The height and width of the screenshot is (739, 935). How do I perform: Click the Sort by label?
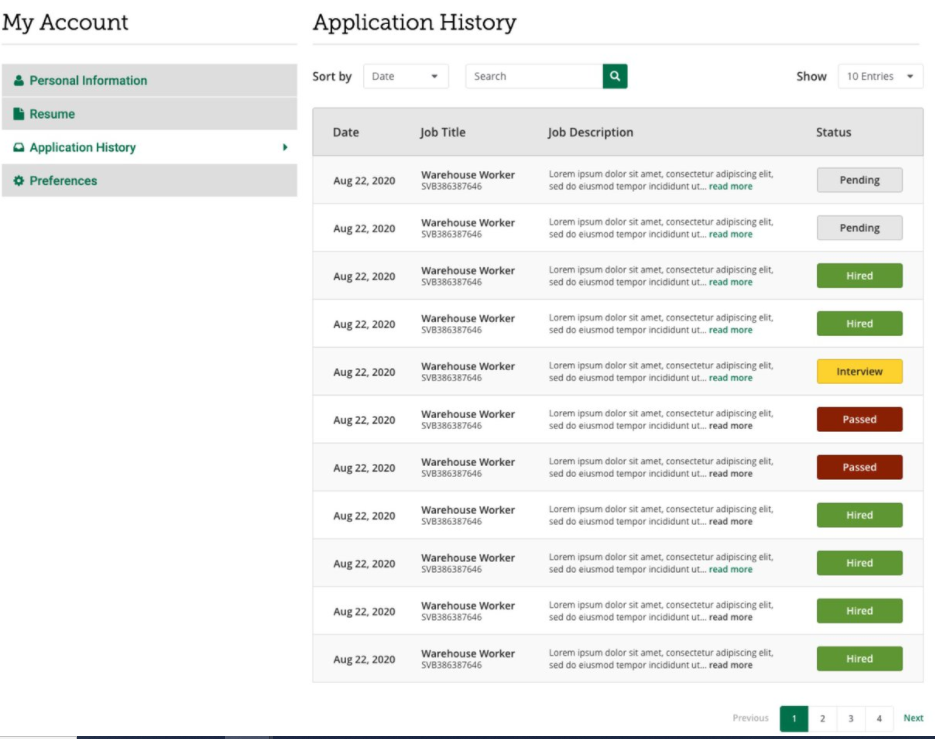(332, 76)
